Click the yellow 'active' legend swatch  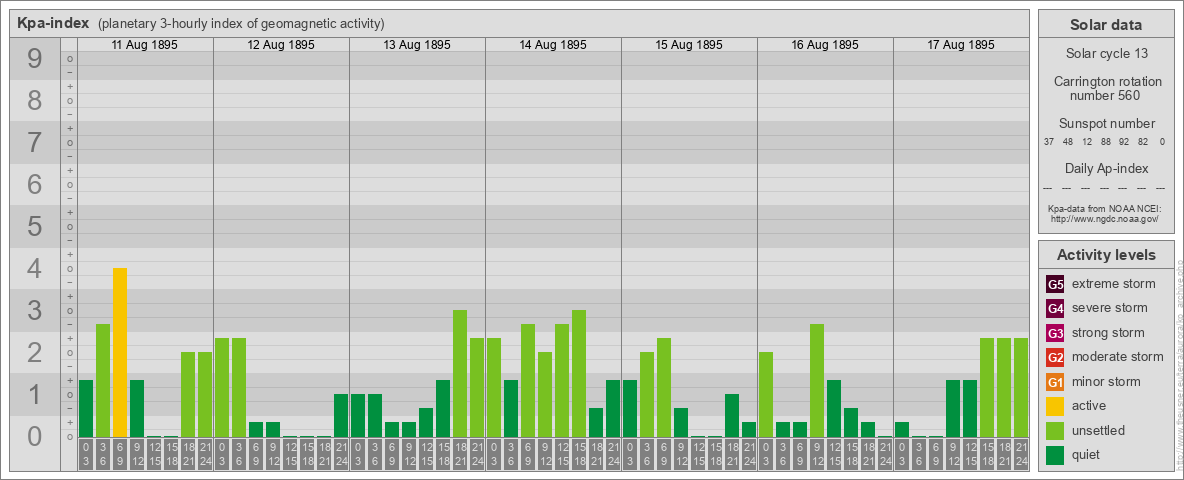coord(1055,406)
